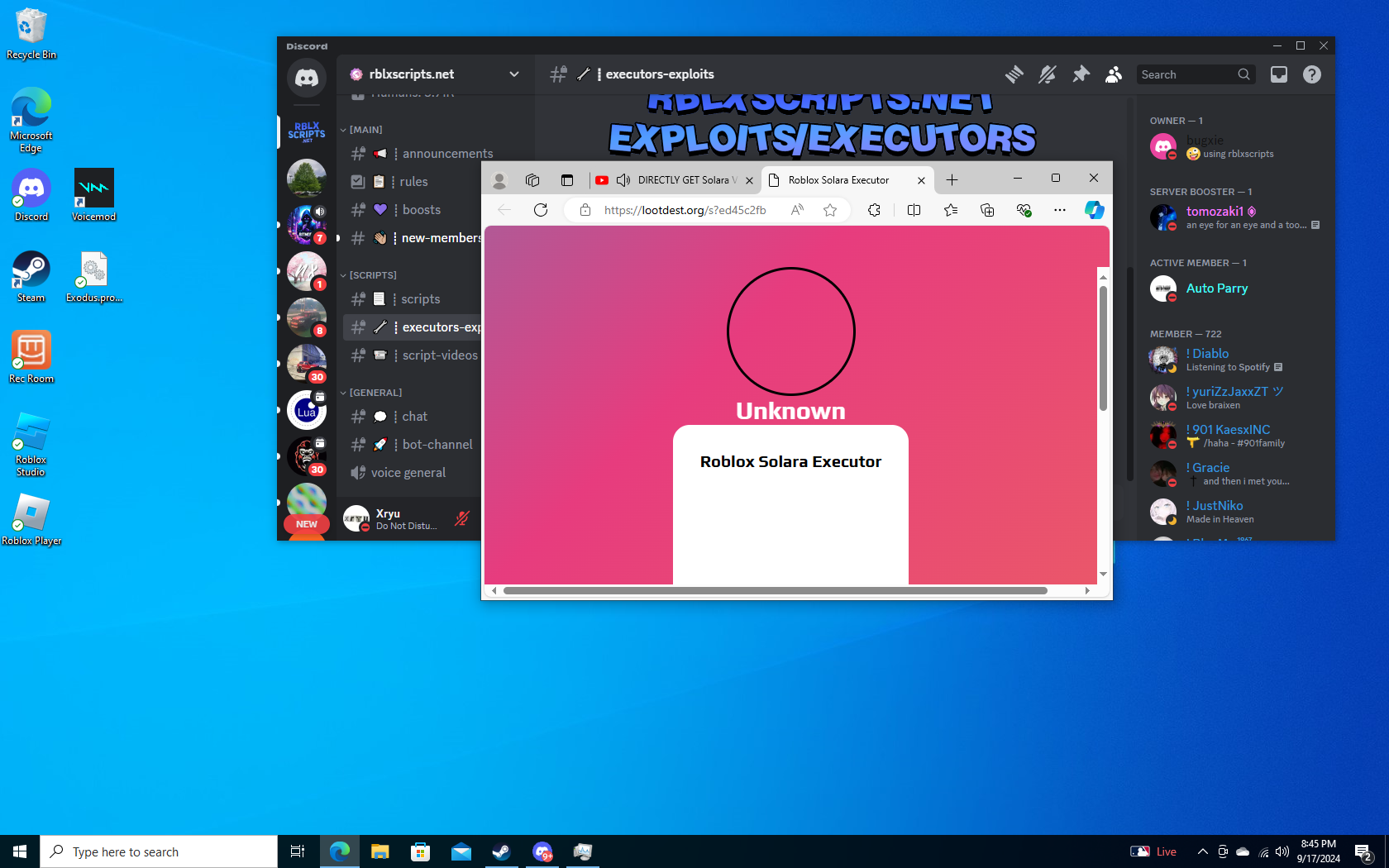
Task: Close the DIRECTLY GET Solara tab
Action: click(749, 180)
